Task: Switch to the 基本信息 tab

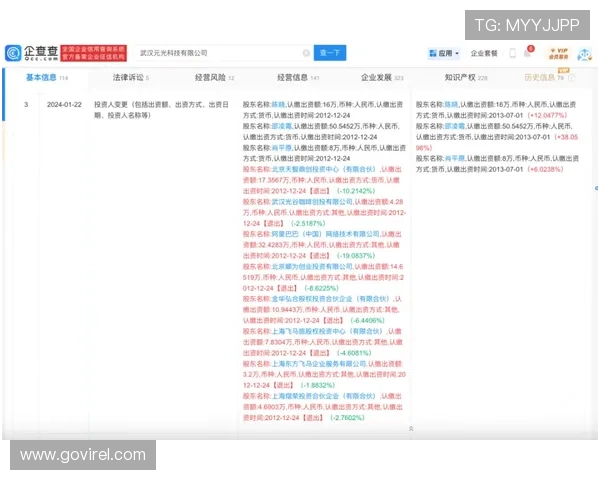Action: 47,78
